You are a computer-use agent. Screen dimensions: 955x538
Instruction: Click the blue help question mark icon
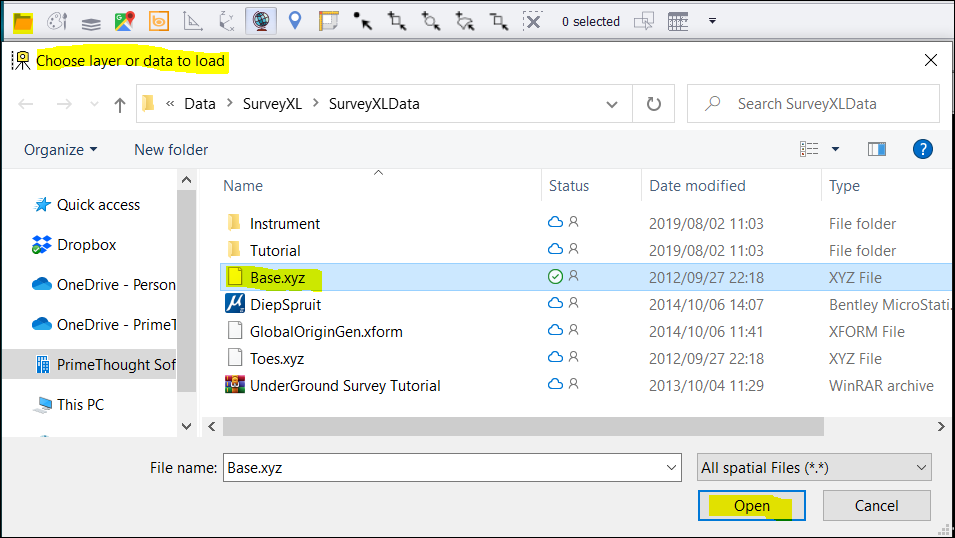pos(922,149)
